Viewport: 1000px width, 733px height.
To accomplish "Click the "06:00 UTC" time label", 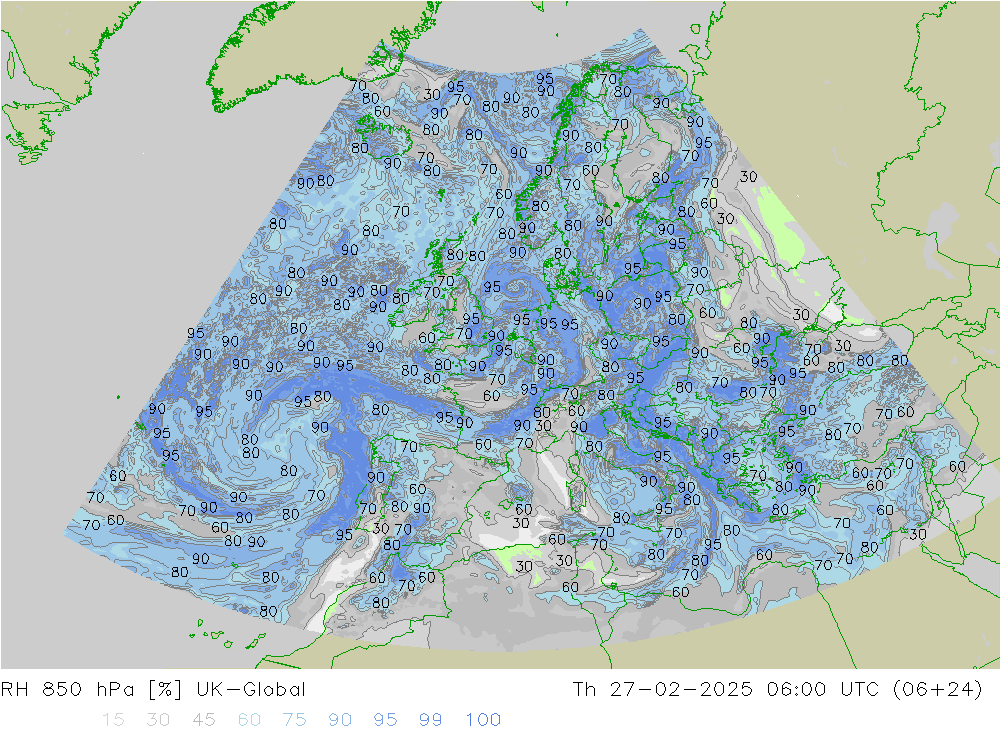I will (x=823, y=690).
